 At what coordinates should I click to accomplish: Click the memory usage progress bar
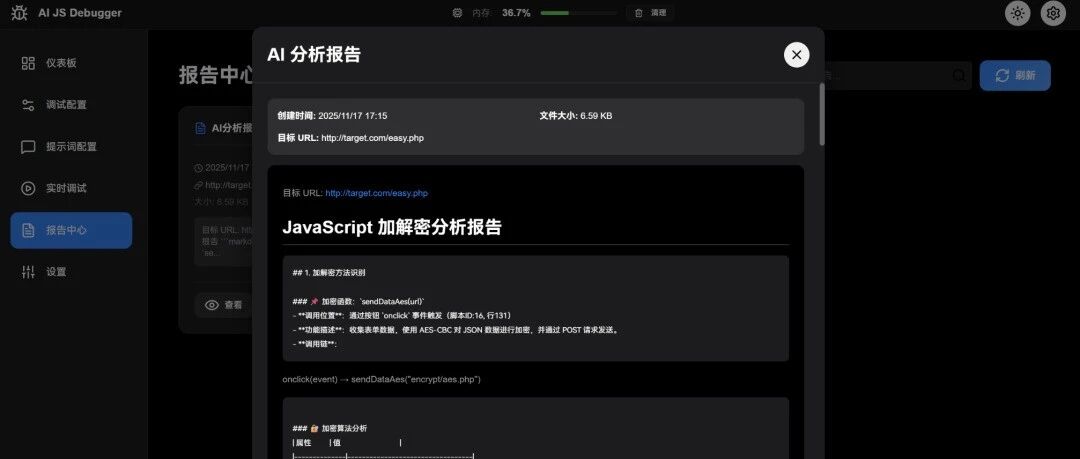[579, 13]
